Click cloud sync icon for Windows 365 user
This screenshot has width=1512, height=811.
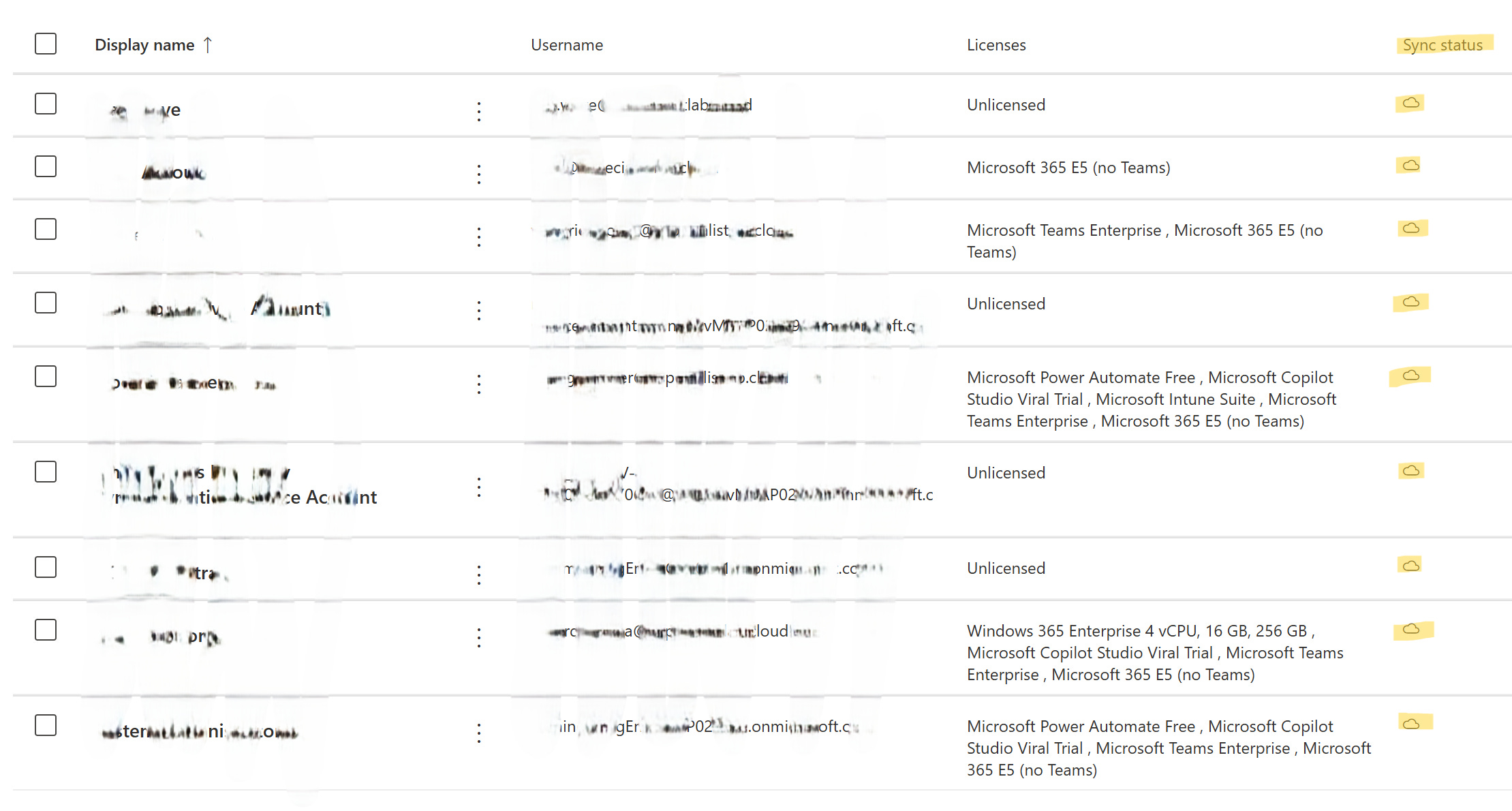point(1411,629)
